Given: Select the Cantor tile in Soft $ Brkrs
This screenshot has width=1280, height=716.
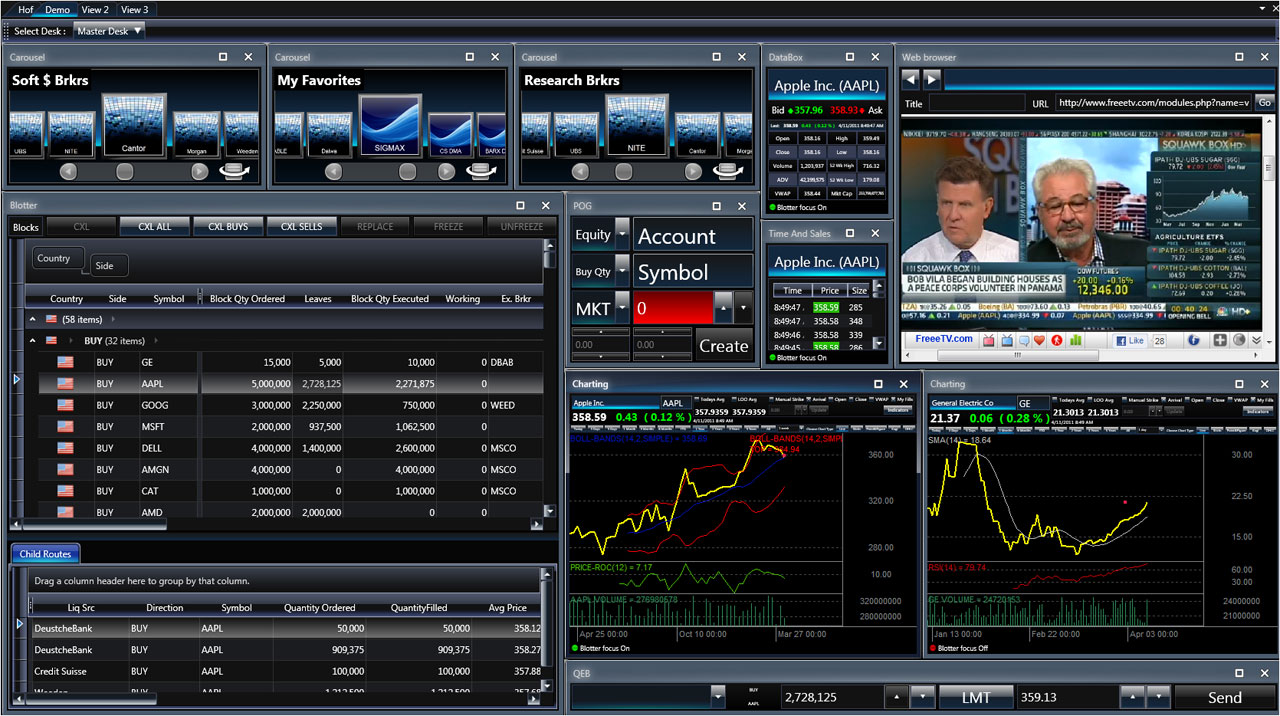Looking at the screenshot, I should coord(133,124).
